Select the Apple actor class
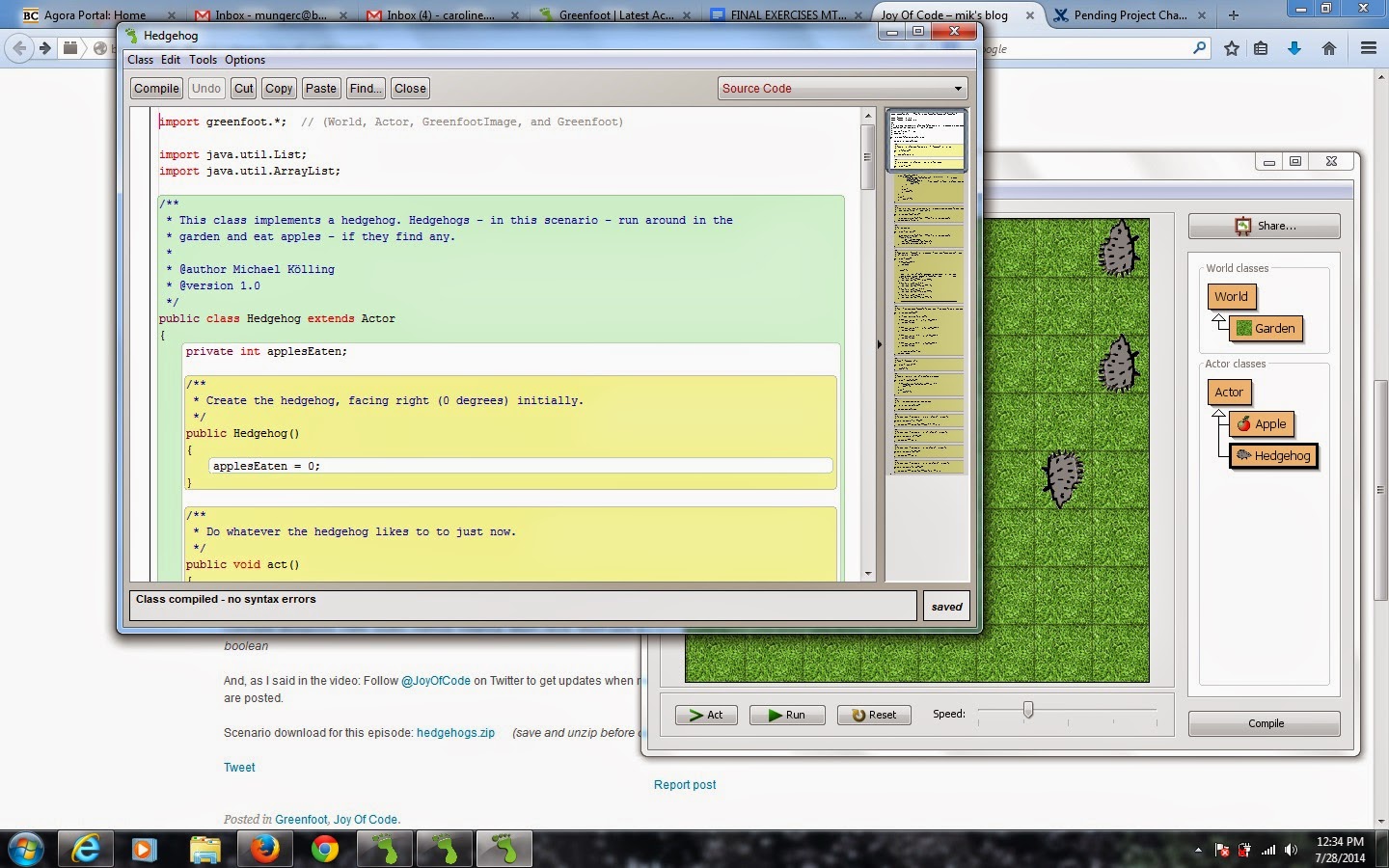This screenshot has width=1389, height=868. click(1264, 423)
